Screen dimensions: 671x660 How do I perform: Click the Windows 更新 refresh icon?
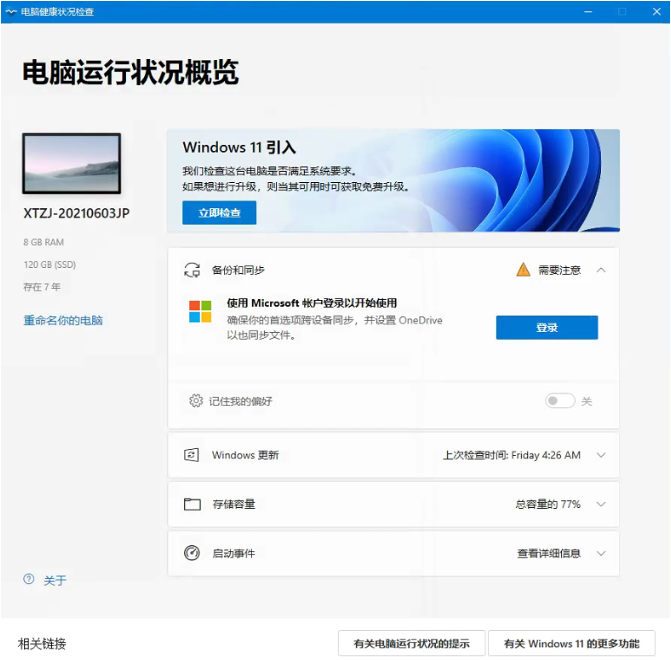click(x=191, y=455)
